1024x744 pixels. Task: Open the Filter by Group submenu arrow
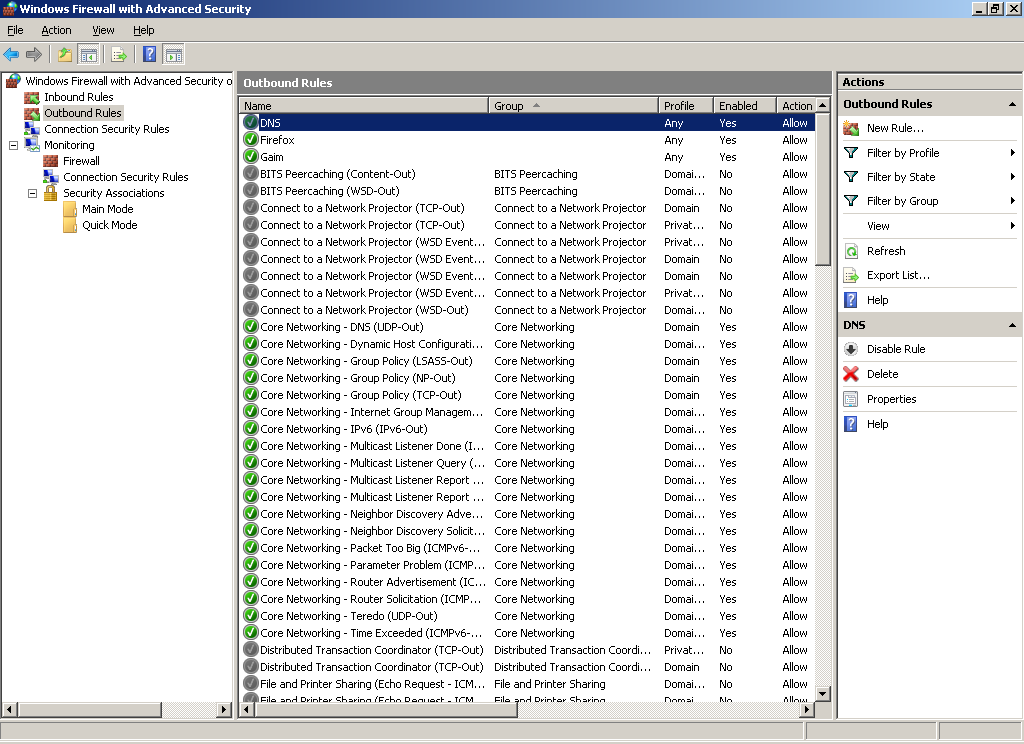tap(1012, 201)
